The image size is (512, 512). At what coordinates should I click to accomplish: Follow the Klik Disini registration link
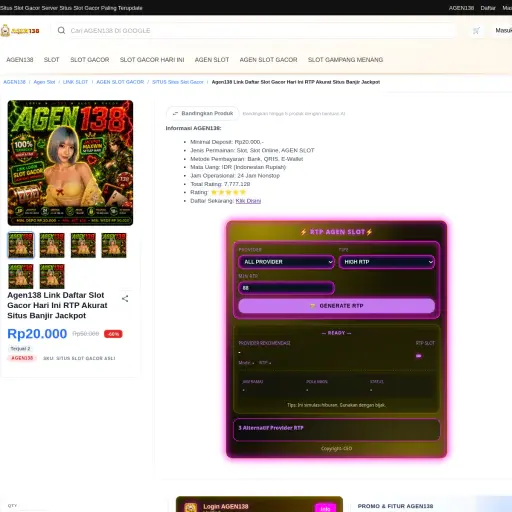248,201
